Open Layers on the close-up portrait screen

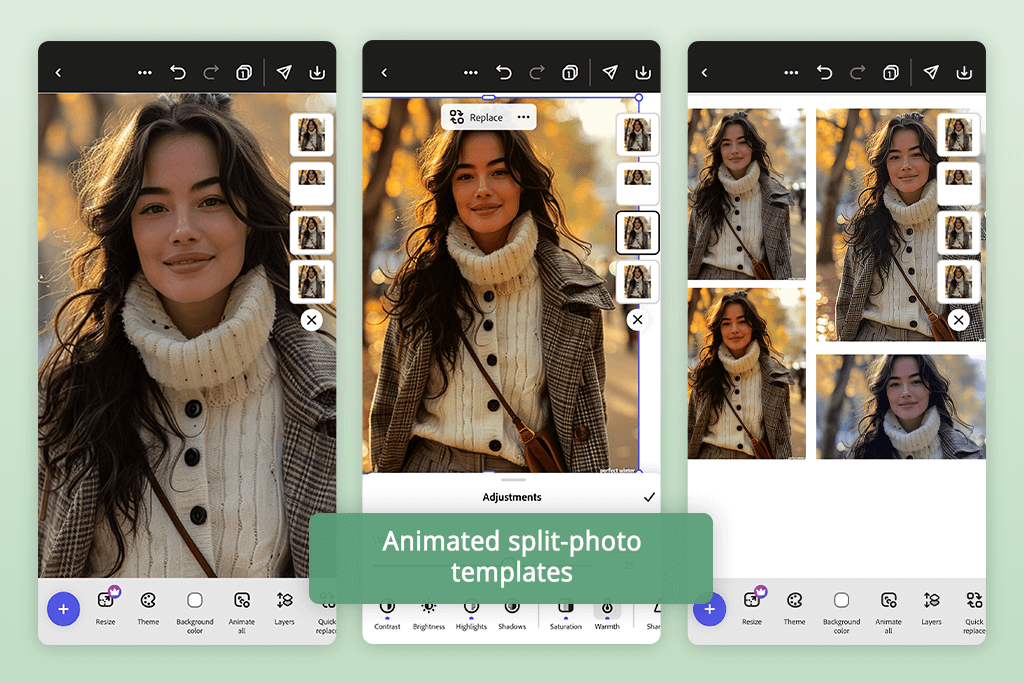tap(284, 607)
